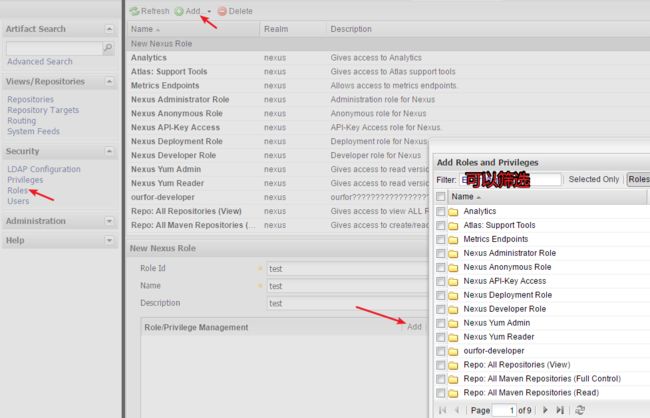This screenshot has width=650, height=418.
Task: Check Repo: All Repositories (View) checkbox
Action: click(x=441, y=365)
